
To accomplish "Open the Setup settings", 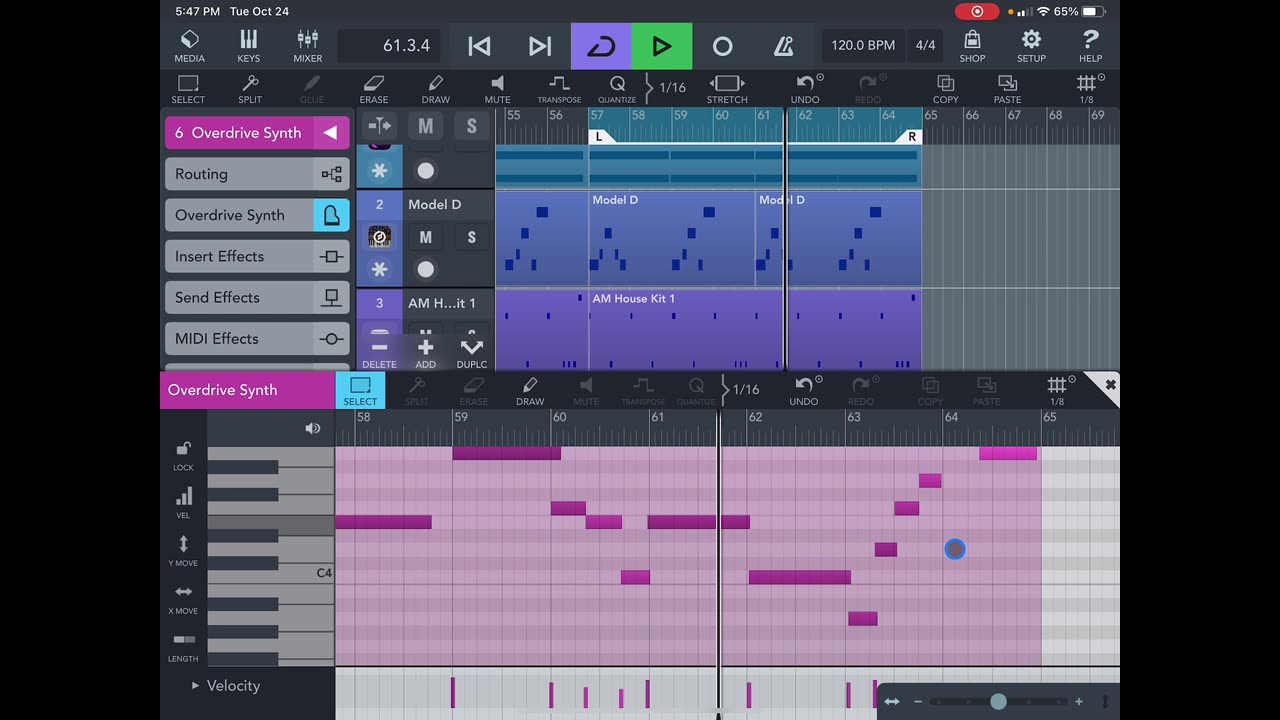I will pos(1031,46).
